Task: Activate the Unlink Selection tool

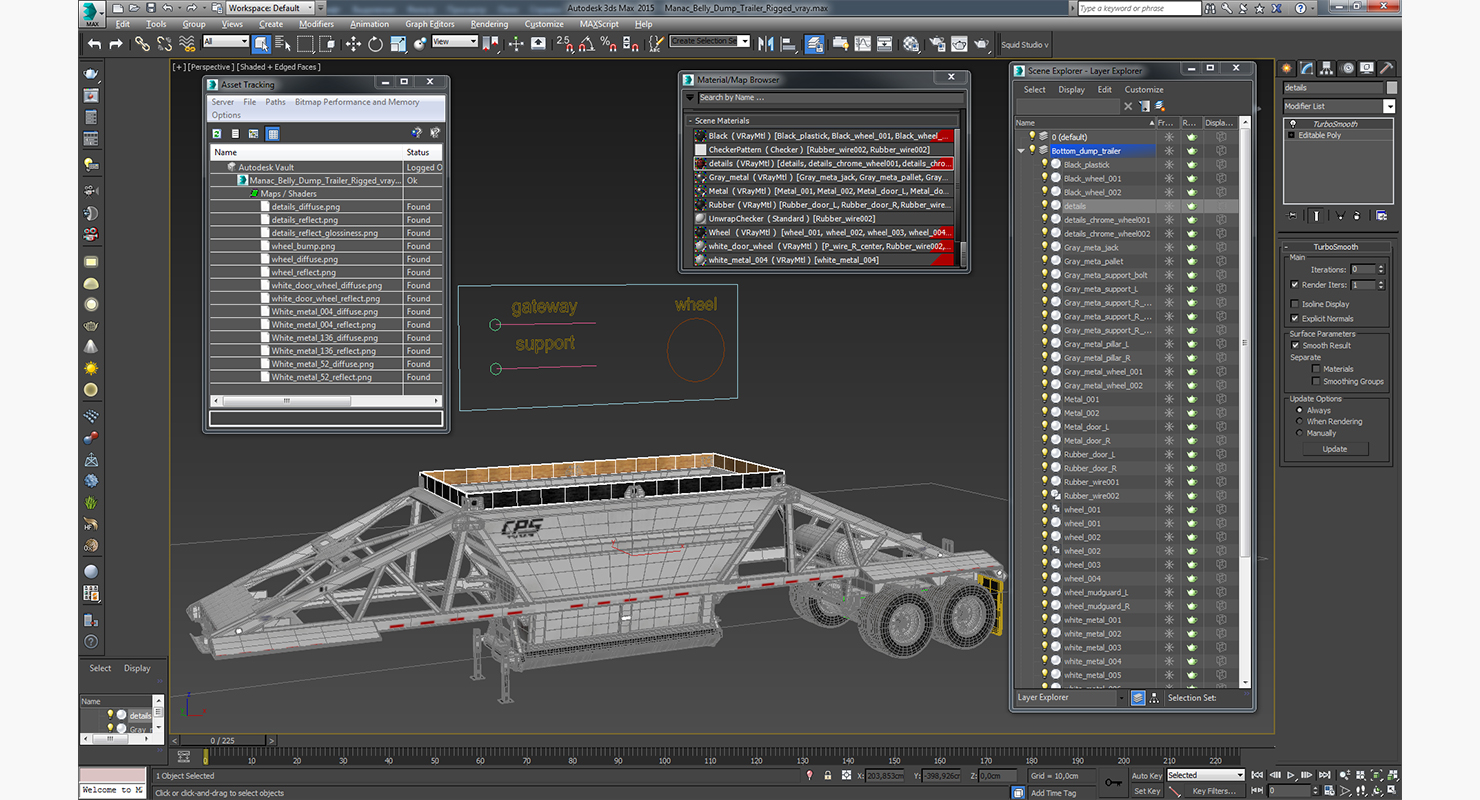Action: 164,44
